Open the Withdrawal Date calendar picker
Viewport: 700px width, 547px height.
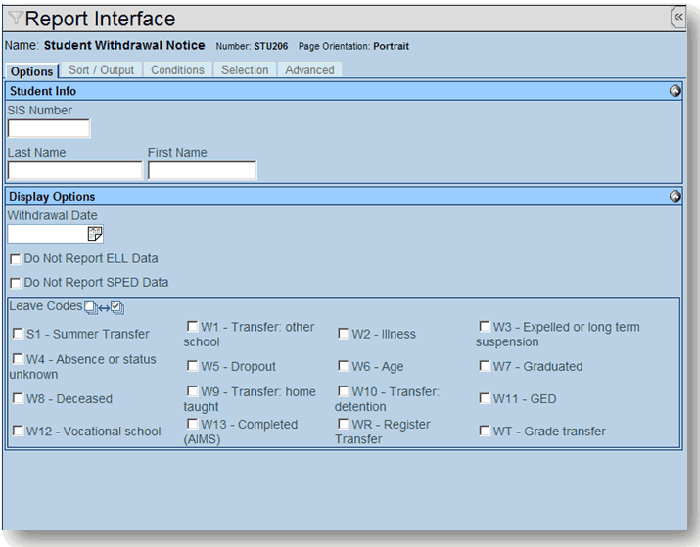(x=95, y=234)
